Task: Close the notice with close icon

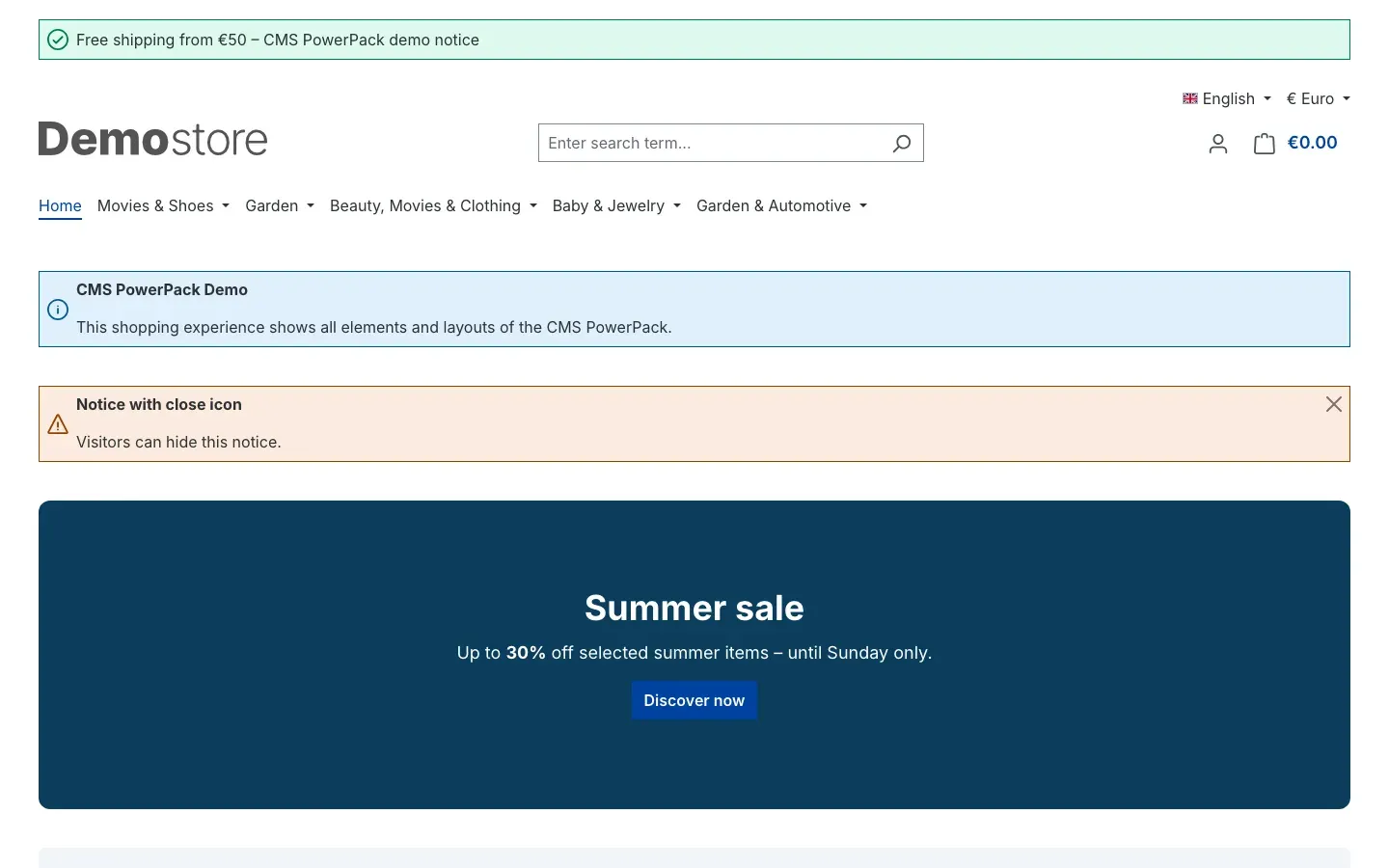Action: 1334,404
